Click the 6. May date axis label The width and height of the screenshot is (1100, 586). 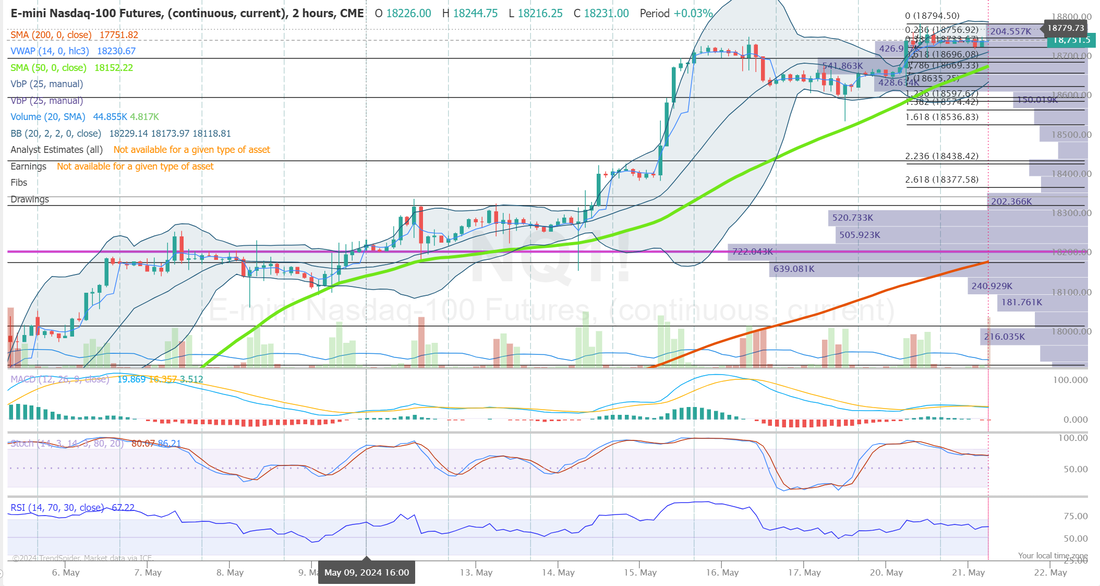(66, 572)
